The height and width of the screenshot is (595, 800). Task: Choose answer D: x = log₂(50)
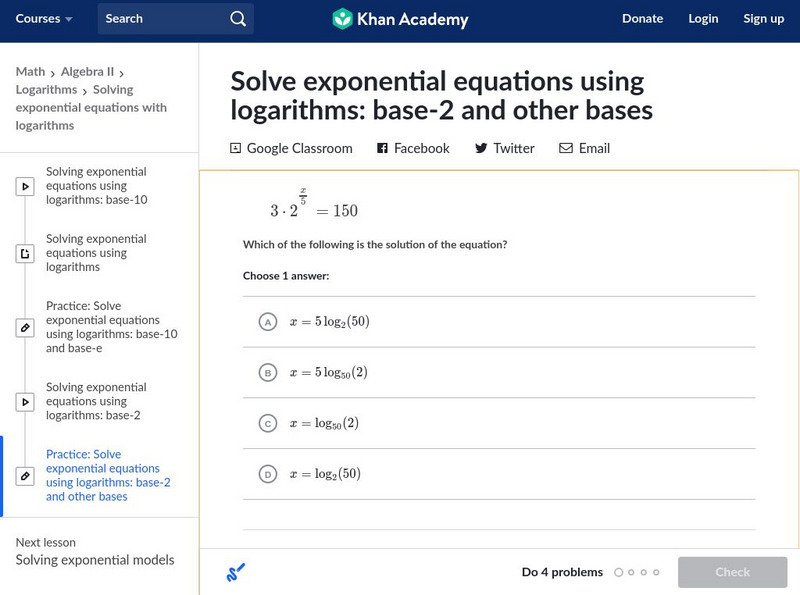(x=267, y=475)
